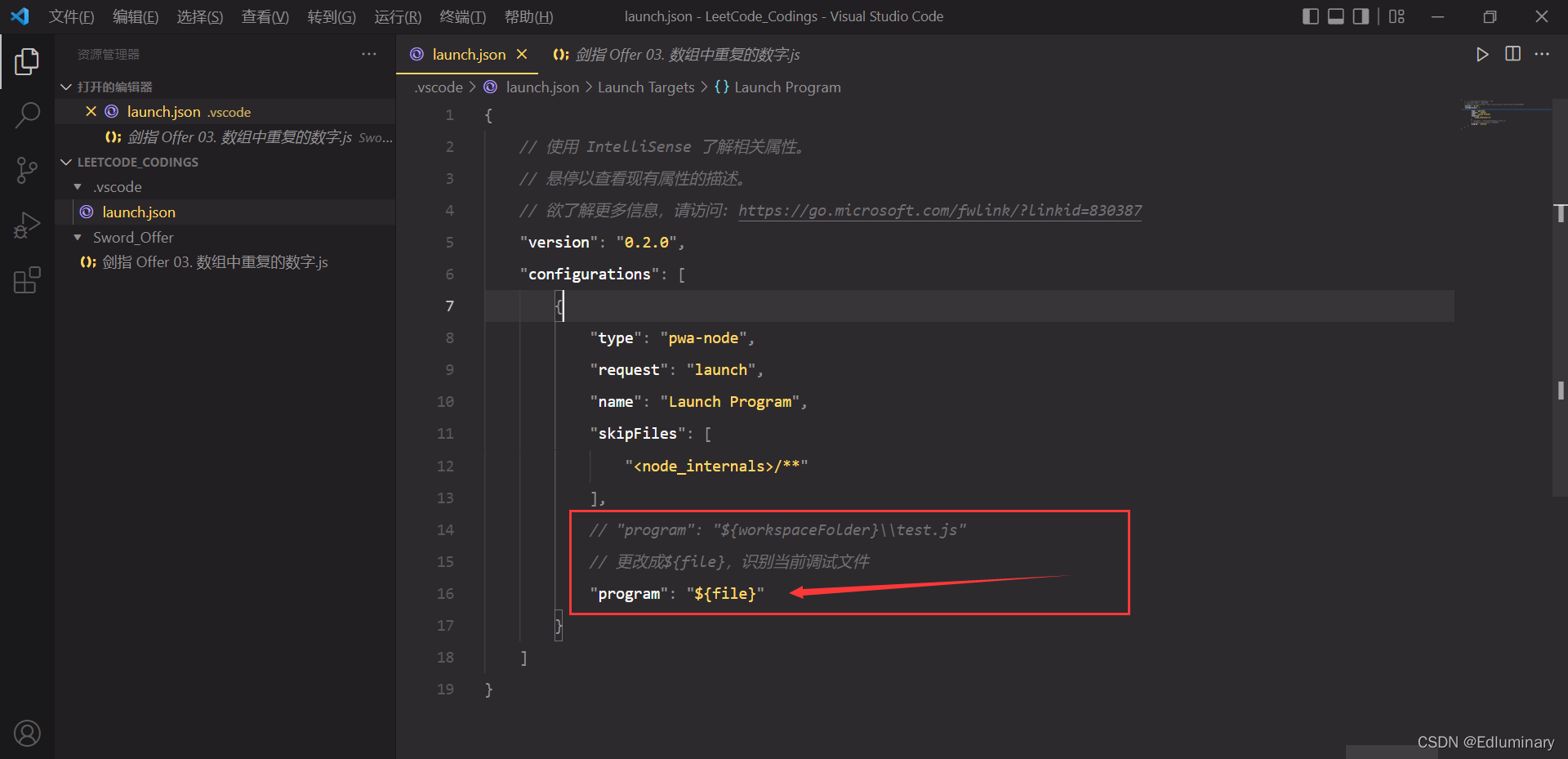Open the Search view in activity bar
This screenshot has width=1568, height=759.
[27, 115]
